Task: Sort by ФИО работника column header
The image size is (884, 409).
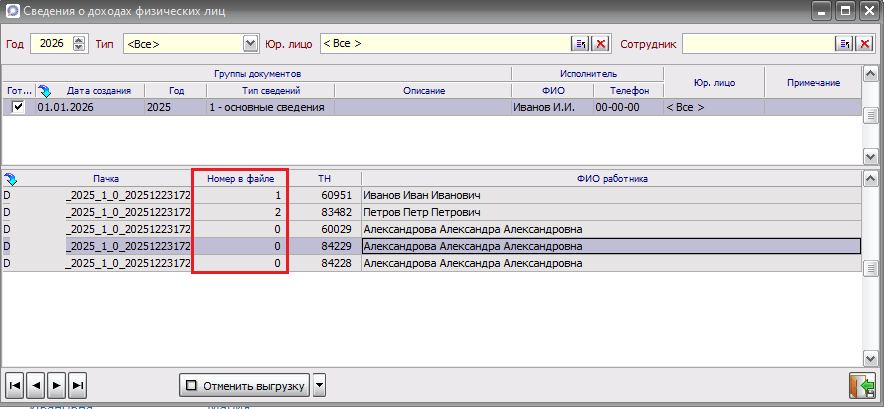Action: [x=612, y=179]
